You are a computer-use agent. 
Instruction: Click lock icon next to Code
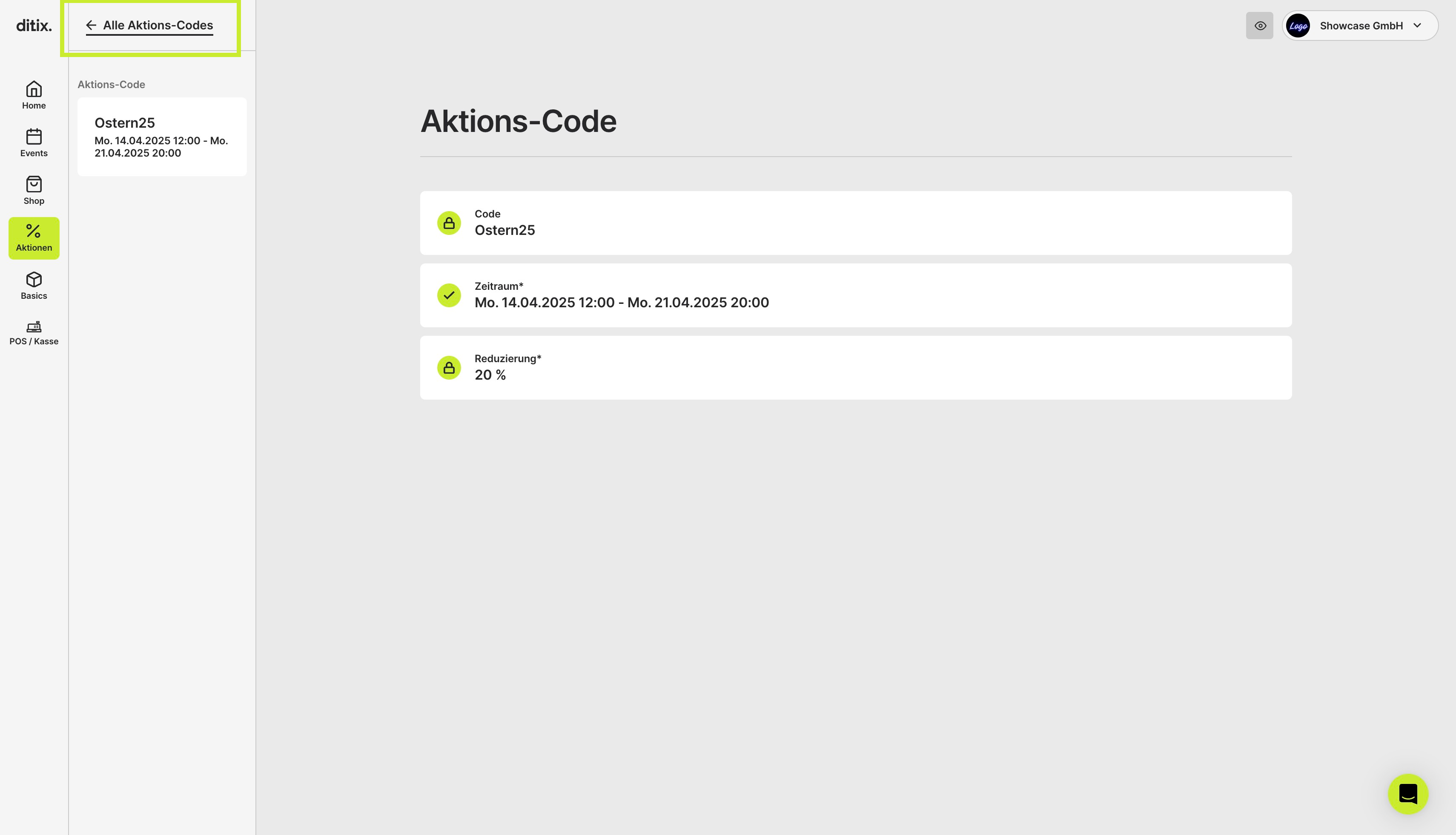pos(449,223)
